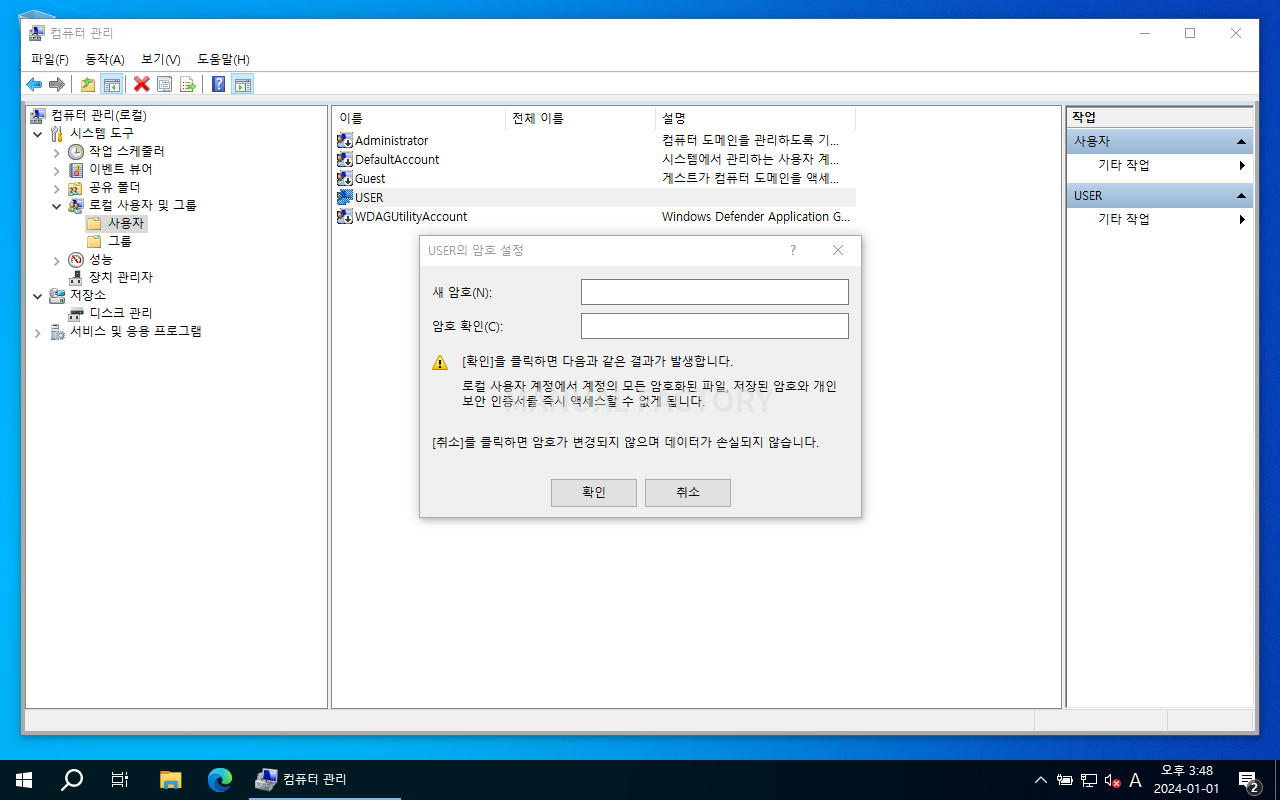1280x800 pixels.
Task: Select the Administrator account in the list
Action: pyautogui.click(x=391, y=140)
